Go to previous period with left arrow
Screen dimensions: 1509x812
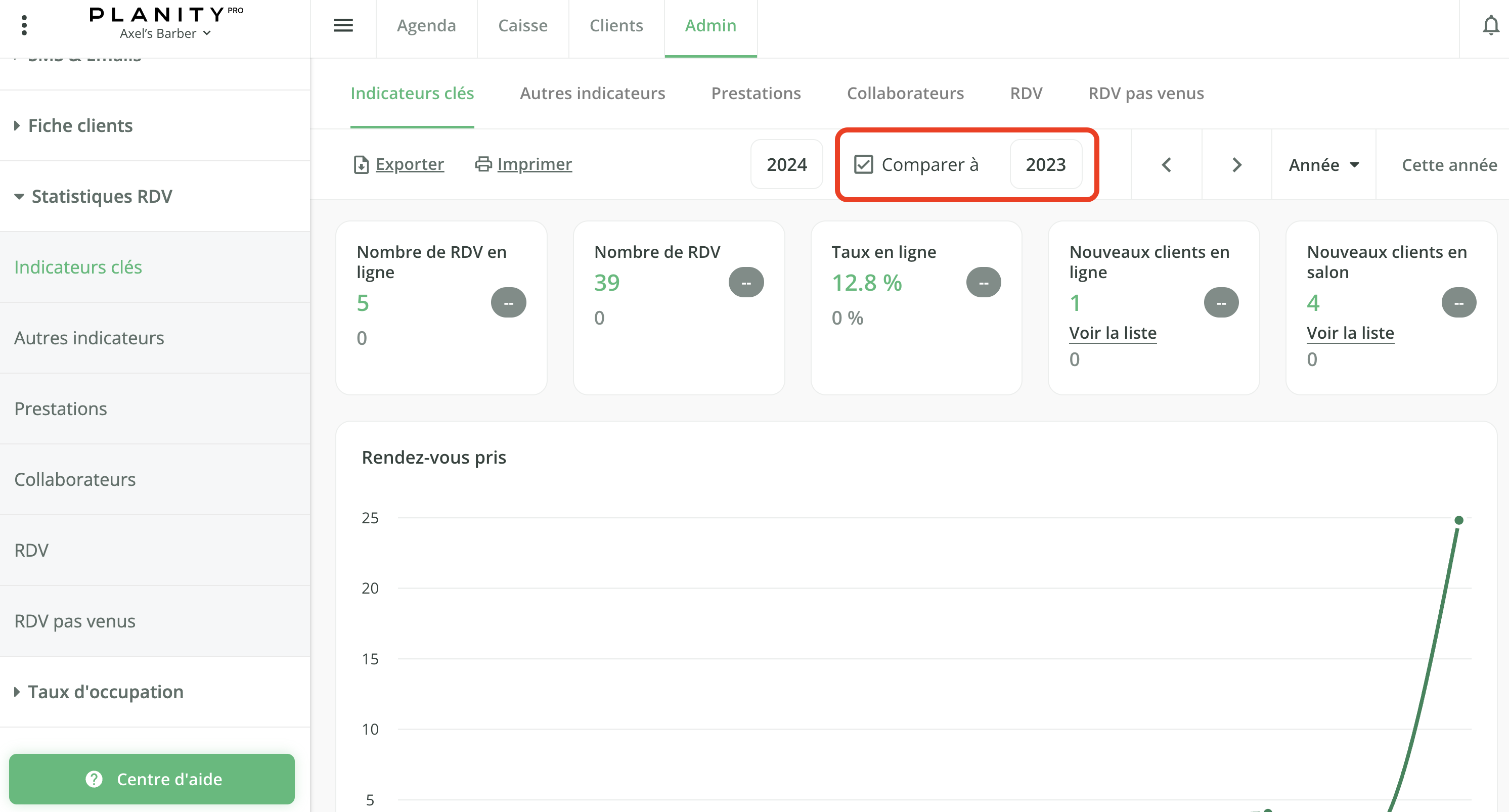point(1166,165)
